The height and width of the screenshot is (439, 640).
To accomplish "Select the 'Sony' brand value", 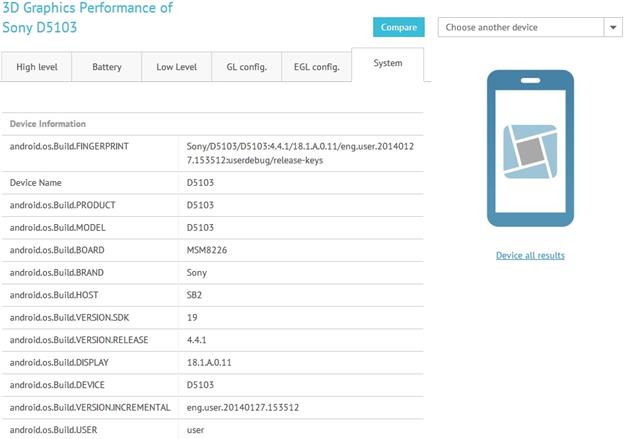I will pos(197,273).
